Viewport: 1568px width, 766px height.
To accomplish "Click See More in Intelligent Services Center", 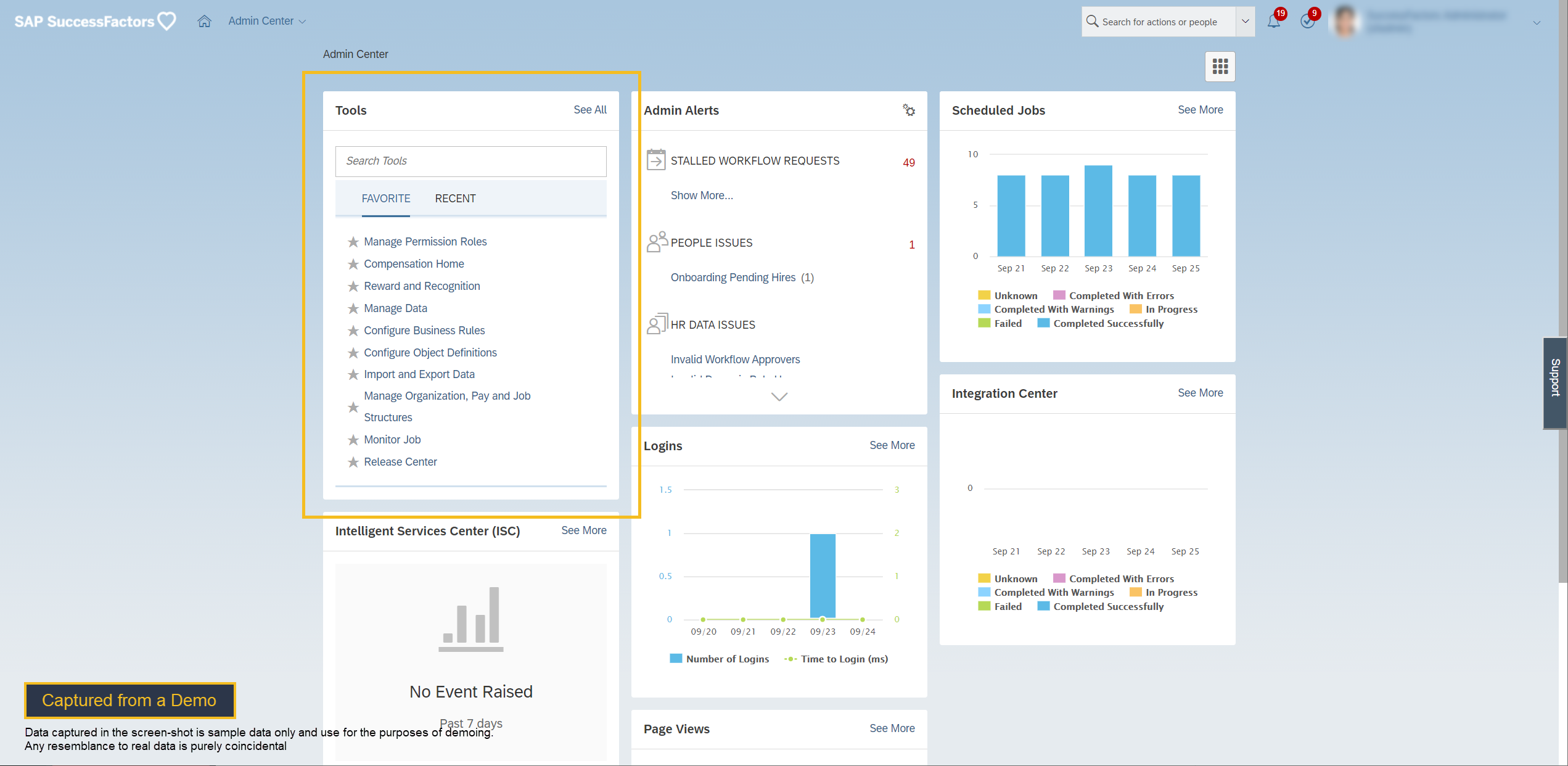I will (x=583, y=530).
